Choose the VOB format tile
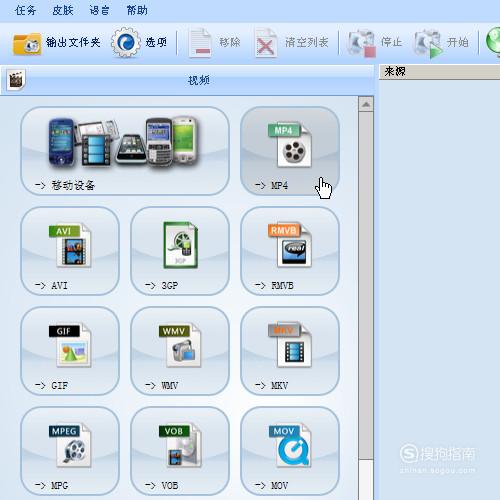 pyautogui.click(x=180, y=451)
